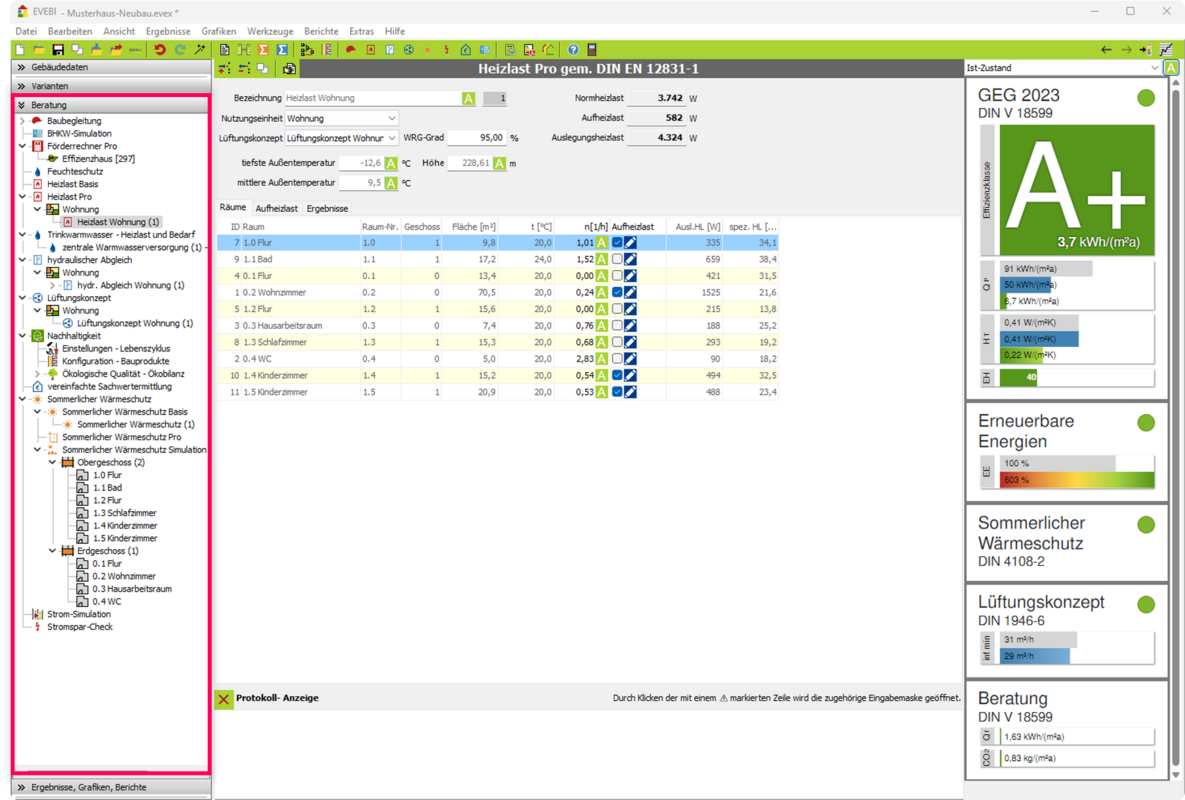Viewport: 1185px width, 800px height.
Task: Toggle Aufheizlast checkbox for 1.3 Schlafzimmer
Action: click(x=617, y=342)
